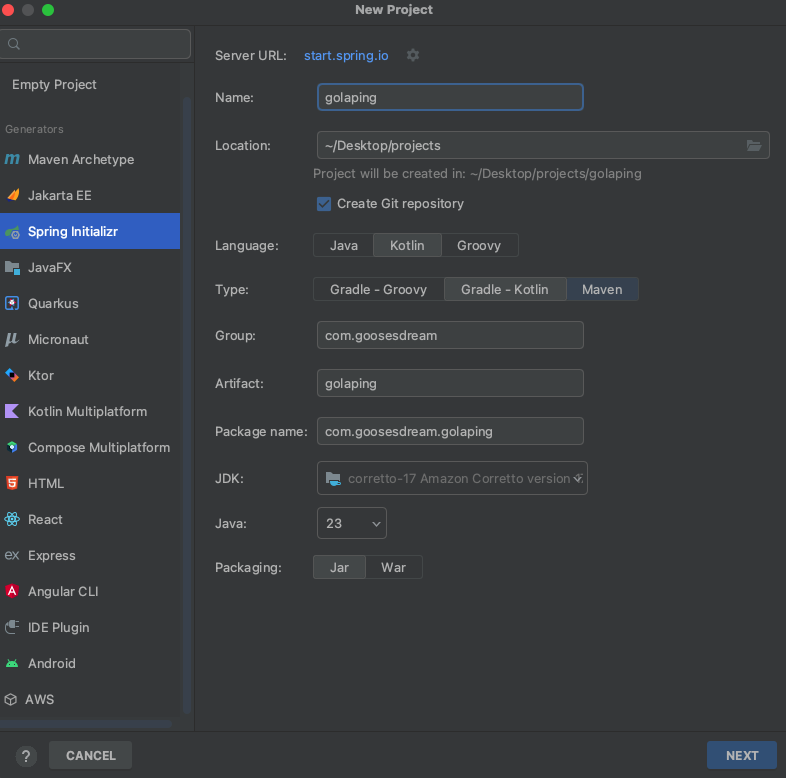Viewport: 786px width, 778px height.
Task: Click the Group input field
Action: click(x=450, y=335)
